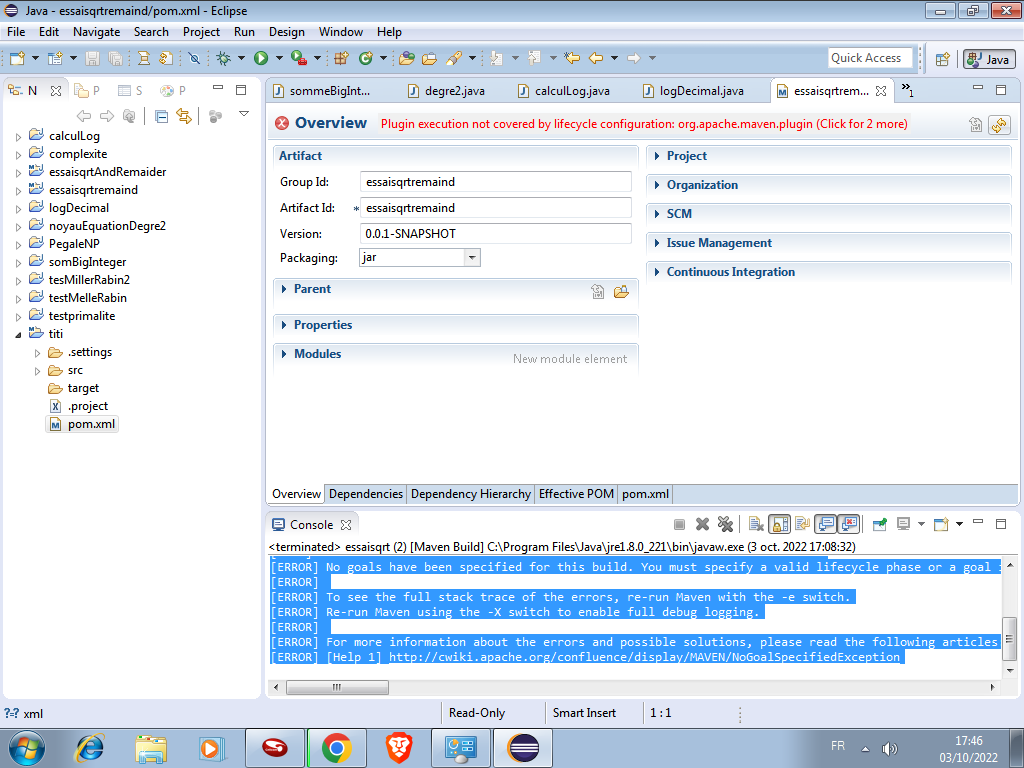The height and width of the screenshot is (768, 1024).
Task: Click the Run with external tools icon
Action: 298,58
